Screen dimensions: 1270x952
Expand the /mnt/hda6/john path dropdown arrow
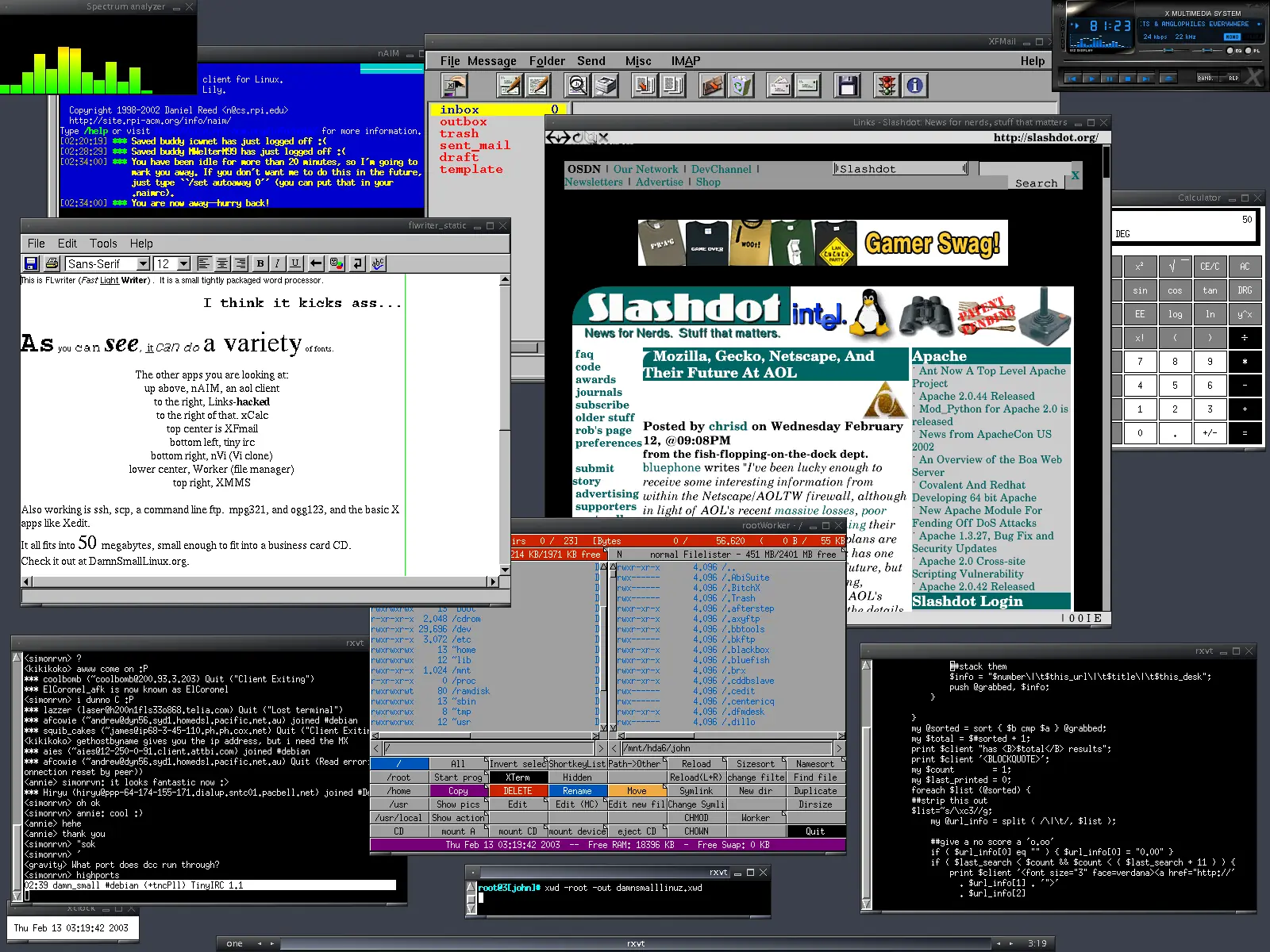839,748
